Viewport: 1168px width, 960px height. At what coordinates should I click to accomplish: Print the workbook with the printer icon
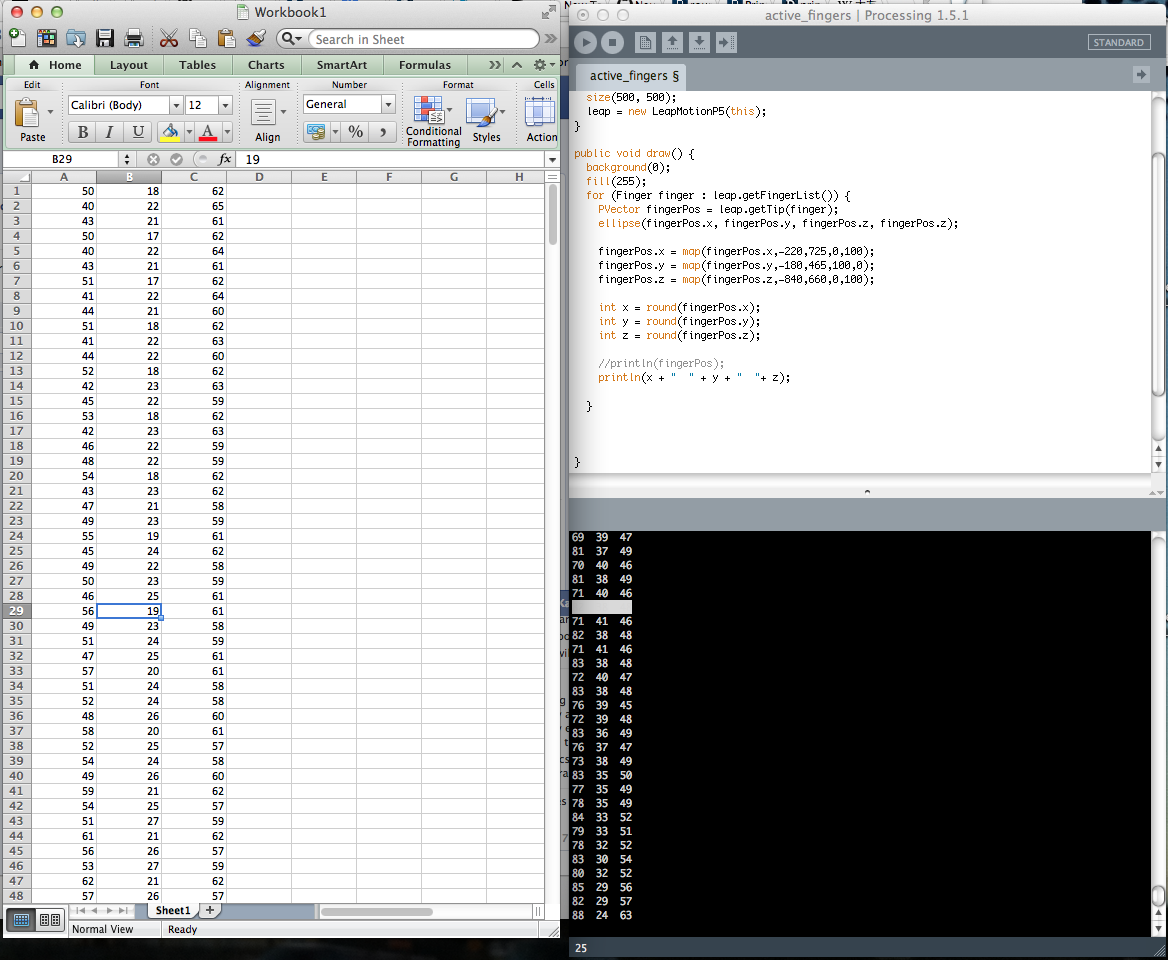(134, 38)
